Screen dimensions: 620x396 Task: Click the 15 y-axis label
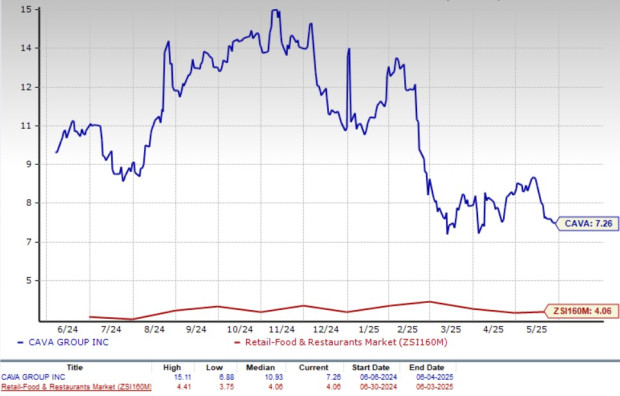(x=26, y=9)
